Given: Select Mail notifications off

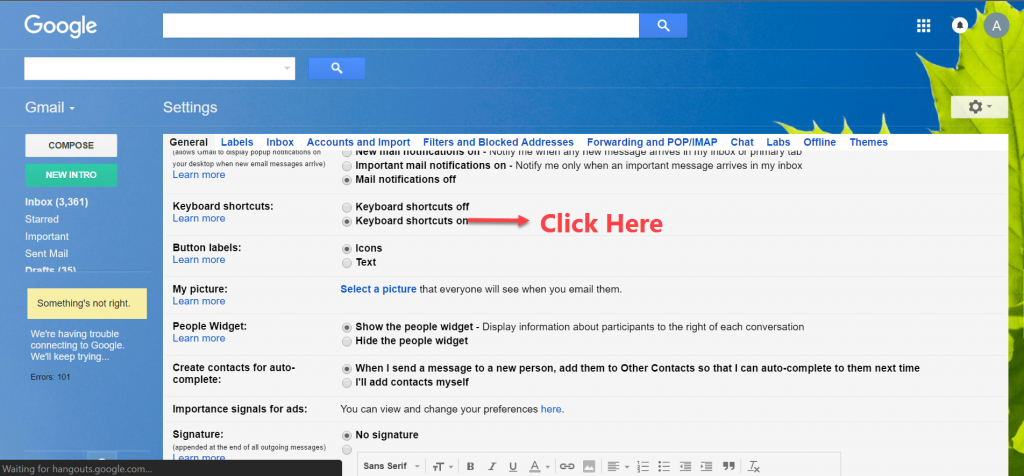Looking at the screenshot, I should pyautogui.click(x=347, y=180).
